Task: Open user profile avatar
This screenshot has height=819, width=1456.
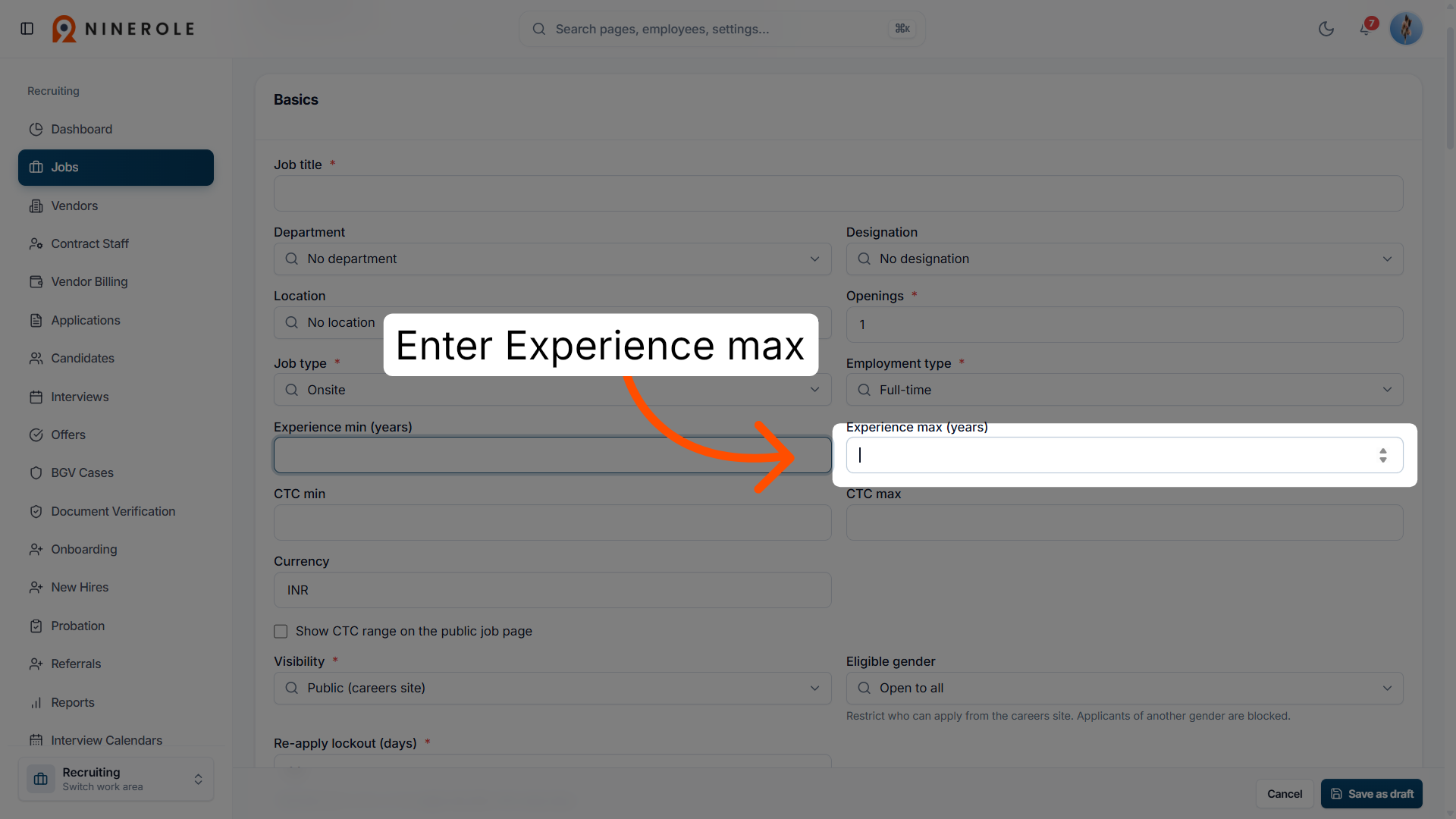Action: 1406,29
